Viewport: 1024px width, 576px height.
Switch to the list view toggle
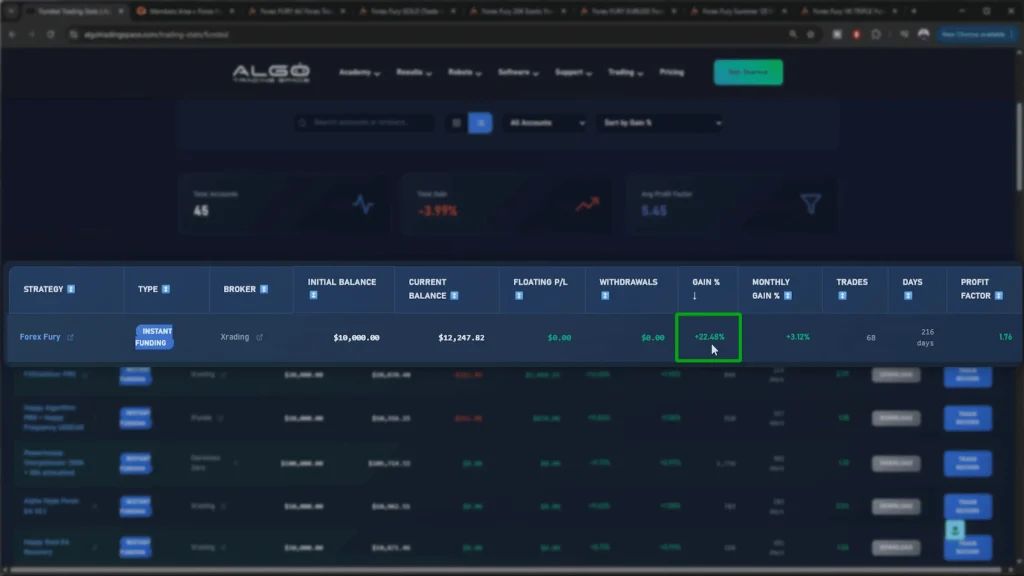(x=456, y=123)
